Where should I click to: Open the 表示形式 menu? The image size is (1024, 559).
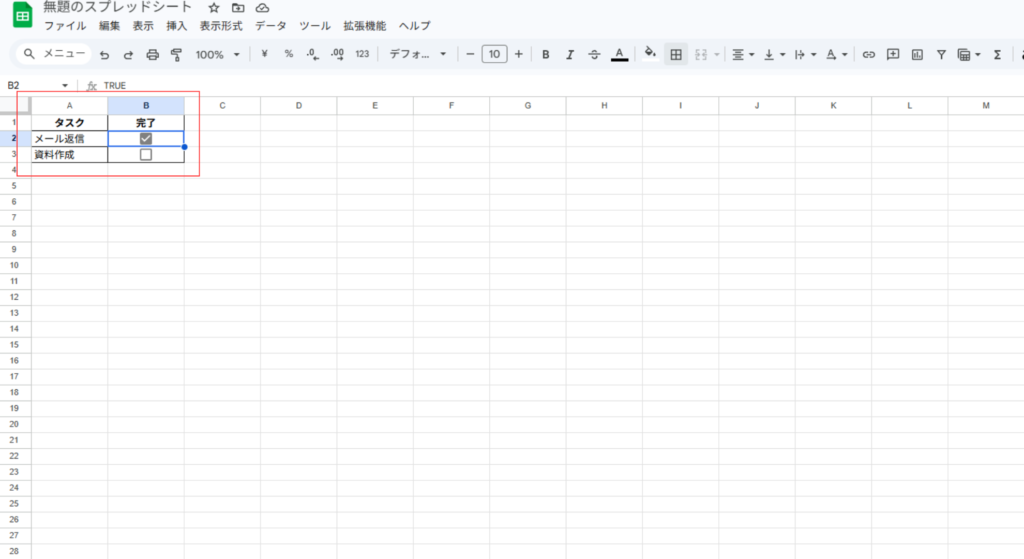click(221, 26)
